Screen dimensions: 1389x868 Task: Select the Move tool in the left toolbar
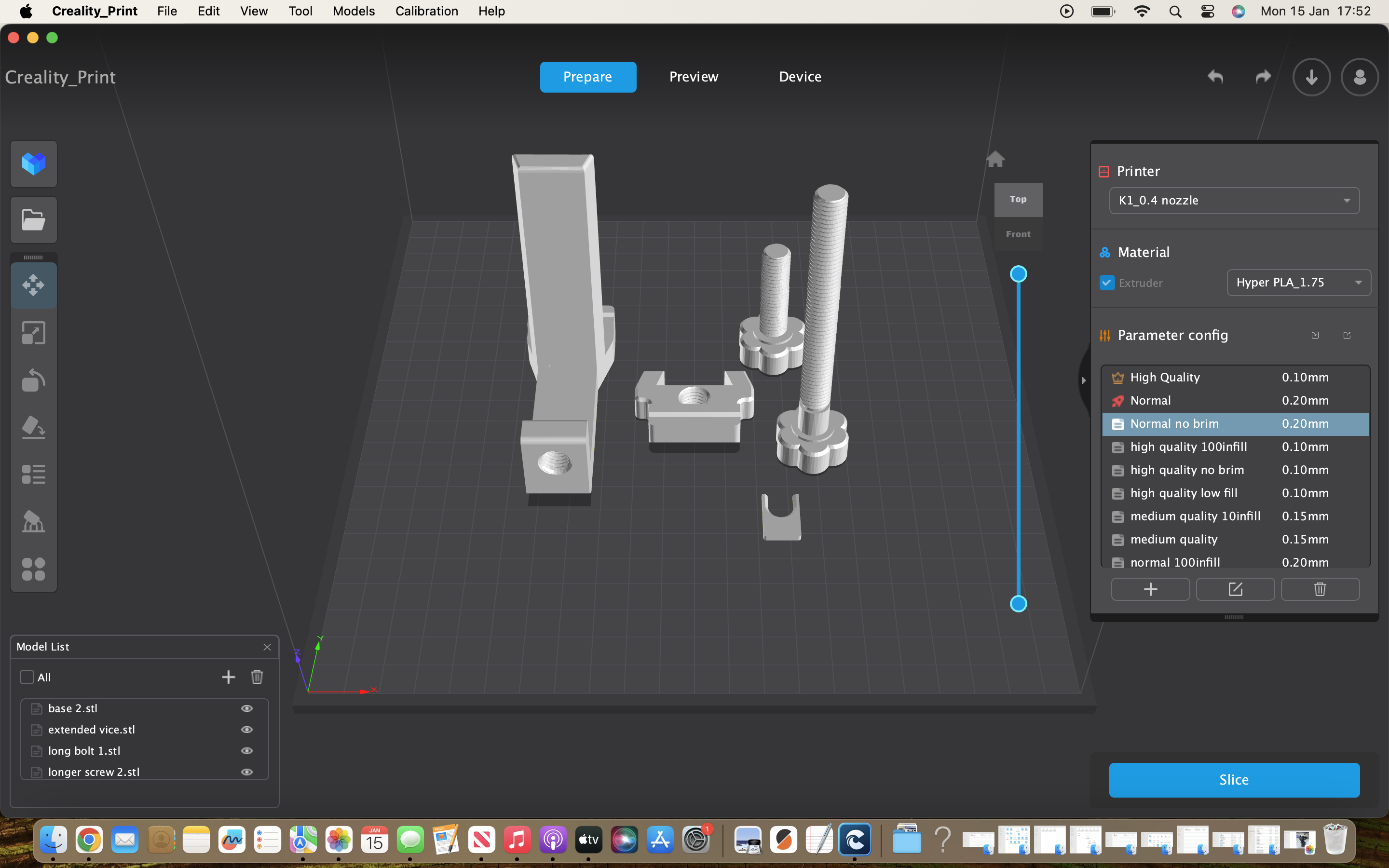(x=33, y=285)
